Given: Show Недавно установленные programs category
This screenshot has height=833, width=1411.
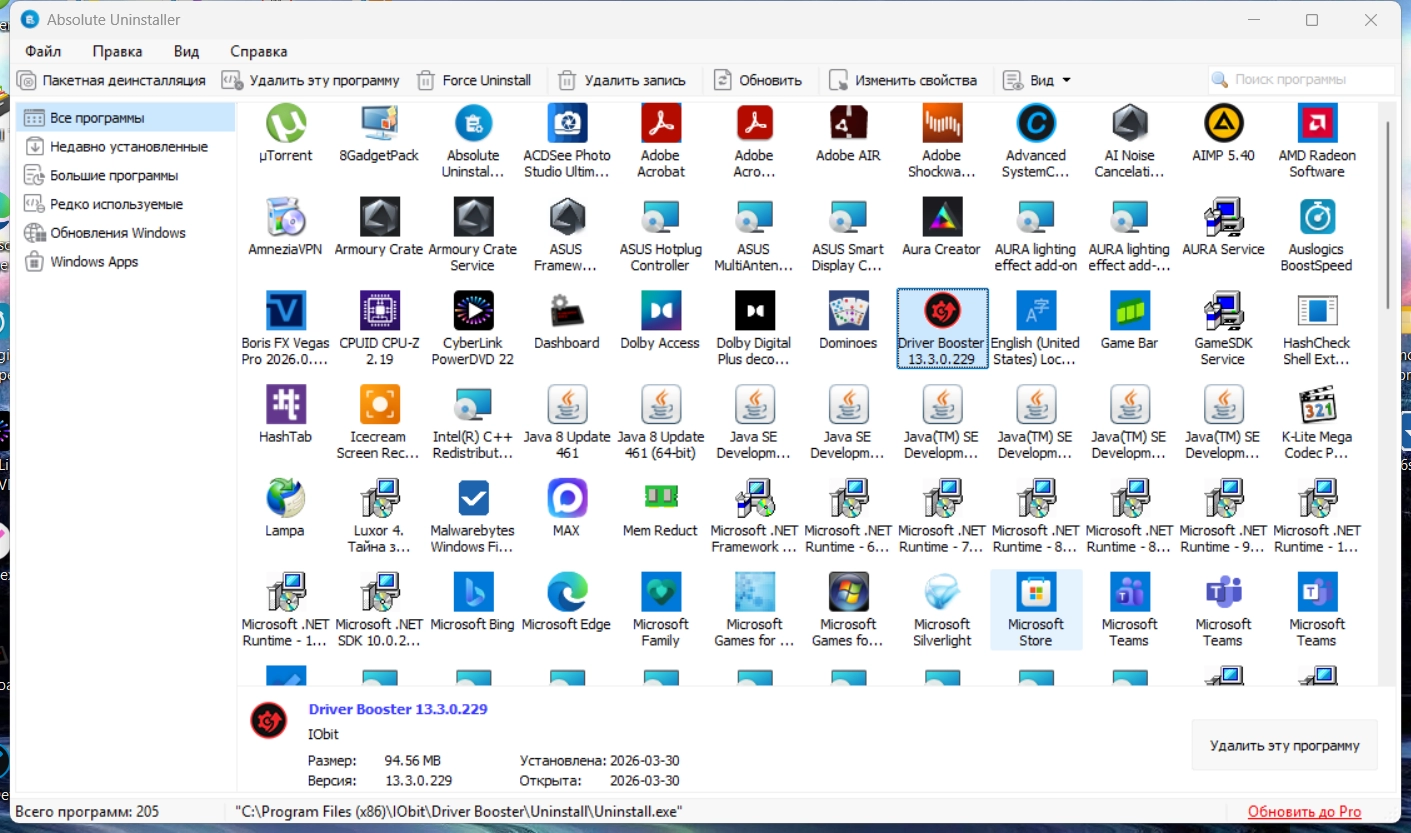Looking at the screenshot, I should 128,147.
